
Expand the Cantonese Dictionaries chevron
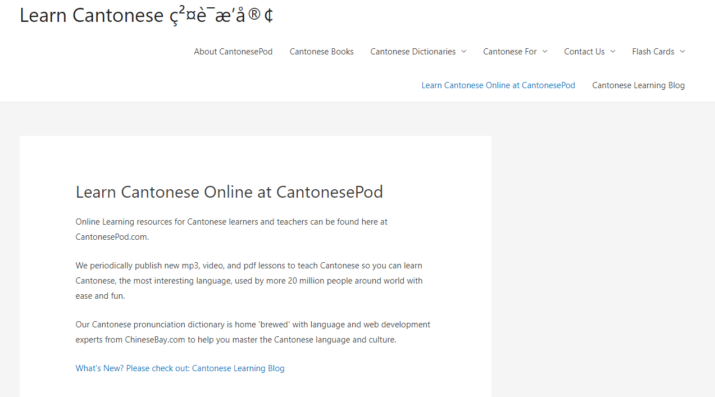[464, 52]
